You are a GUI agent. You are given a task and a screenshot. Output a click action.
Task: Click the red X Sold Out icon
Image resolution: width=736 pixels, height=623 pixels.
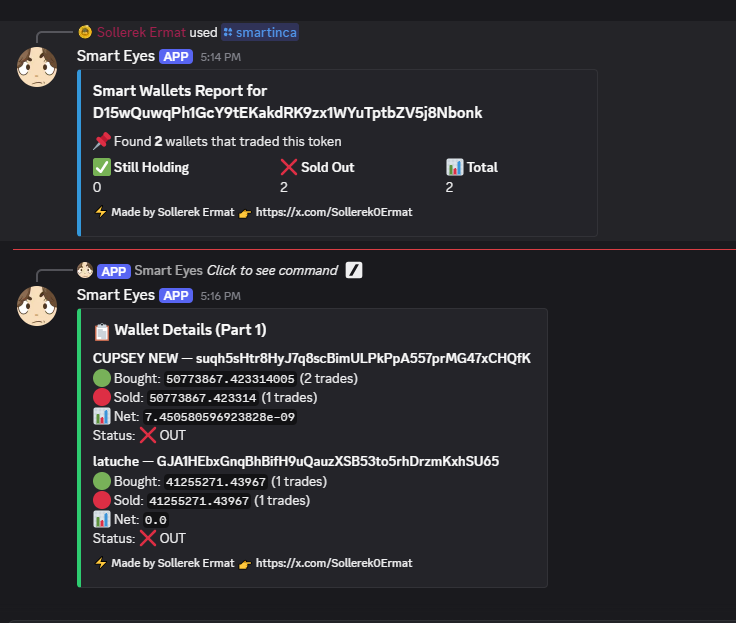(x=289, y=167)
